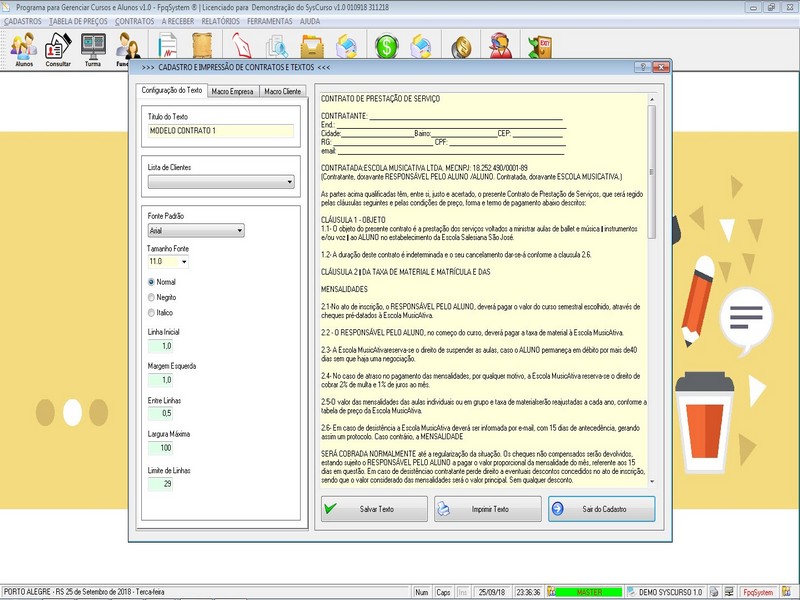Click the Título do Texto input field
The width and height of the screenshot is (800, 600).
220,131
